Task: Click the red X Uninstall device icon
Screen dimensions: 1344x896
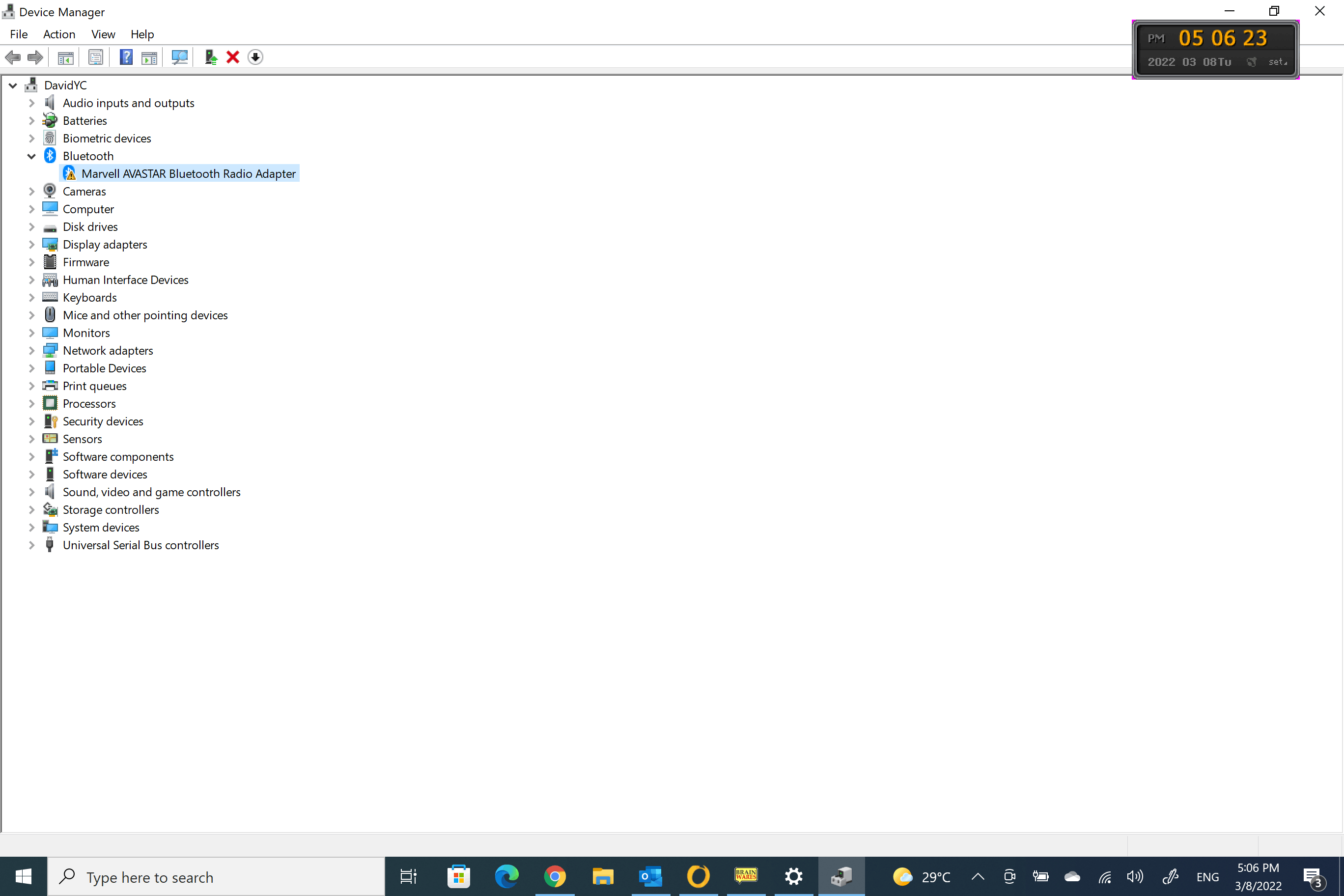Action: coord(232,57)
